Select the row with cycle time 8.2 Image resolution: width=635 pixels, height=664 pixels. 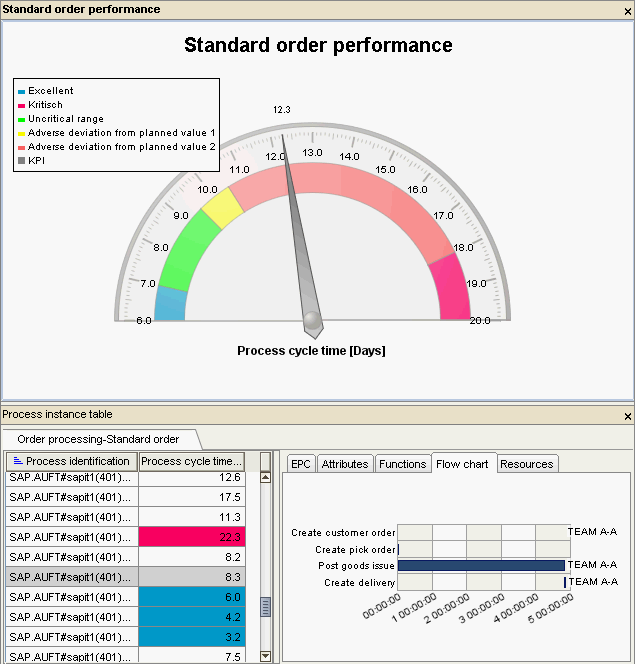click(125, 557)
